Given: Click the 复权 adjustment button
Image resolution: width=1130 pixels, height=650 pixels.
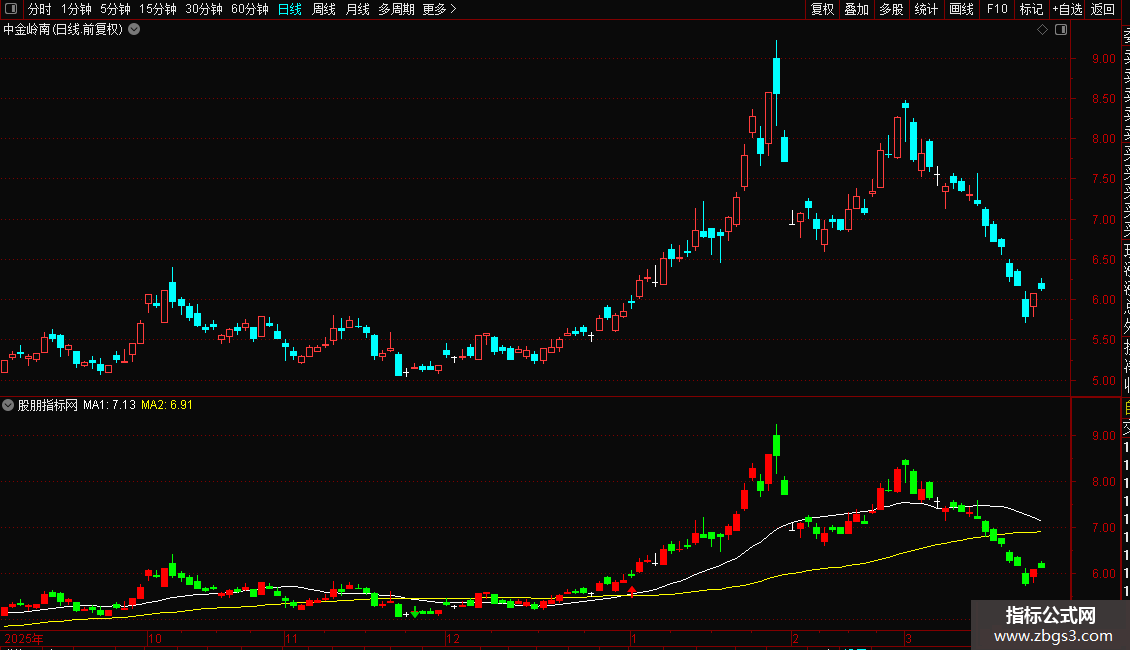Looking at the screenshot, I should [822, 9].
